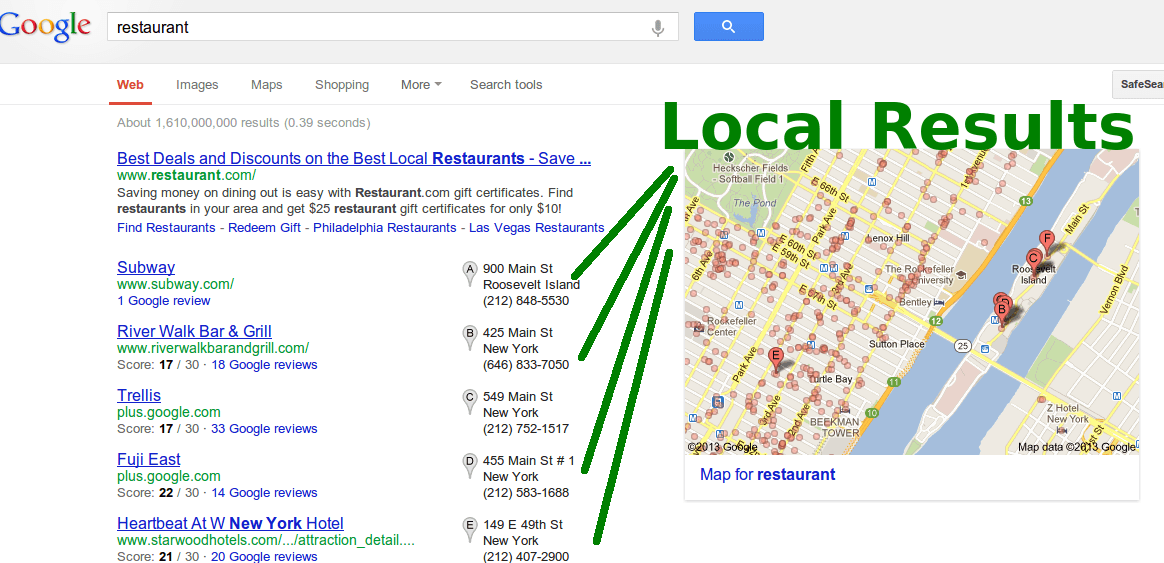Click map pin A next to 900 Main St
This screenshot has height=563, width=1164.
pos(469,273)
